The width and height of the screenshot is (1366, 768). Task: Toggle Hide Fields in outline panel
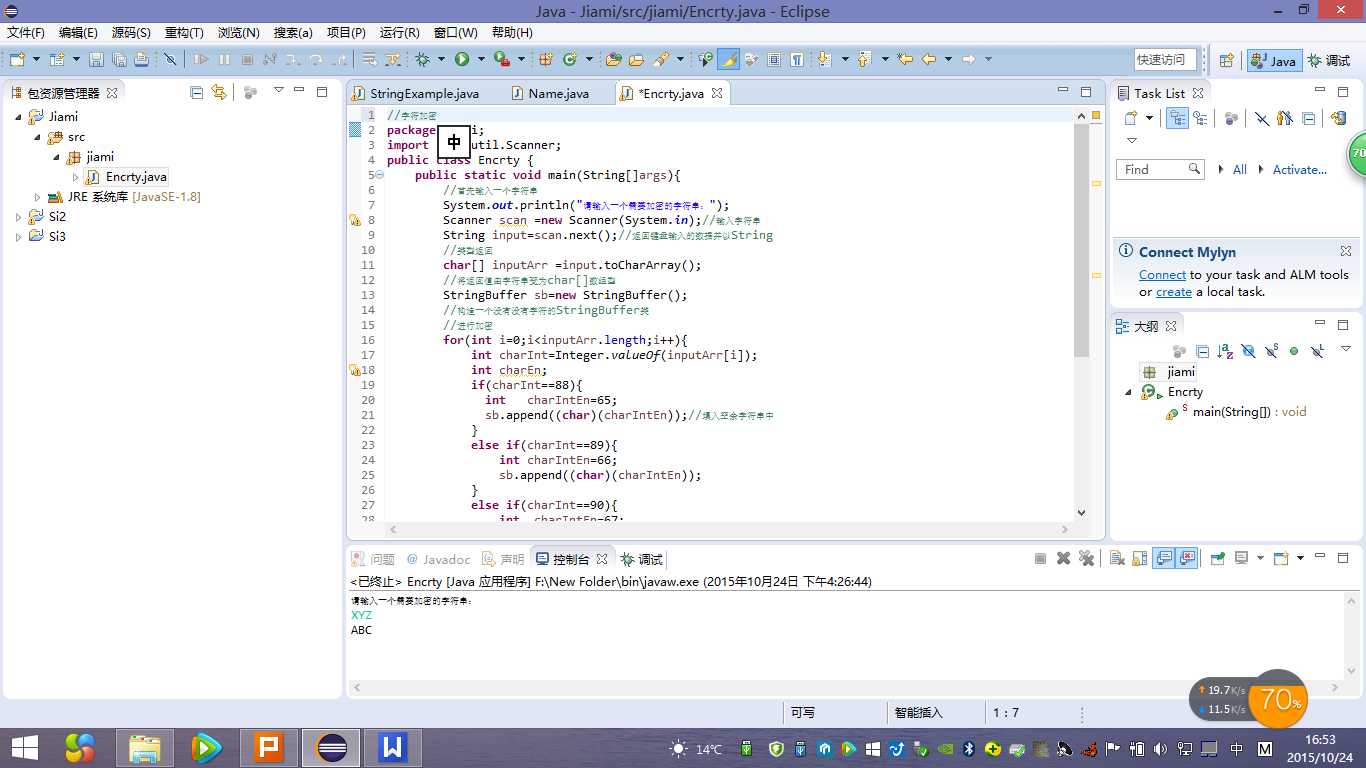click(x=1248, y=351)
